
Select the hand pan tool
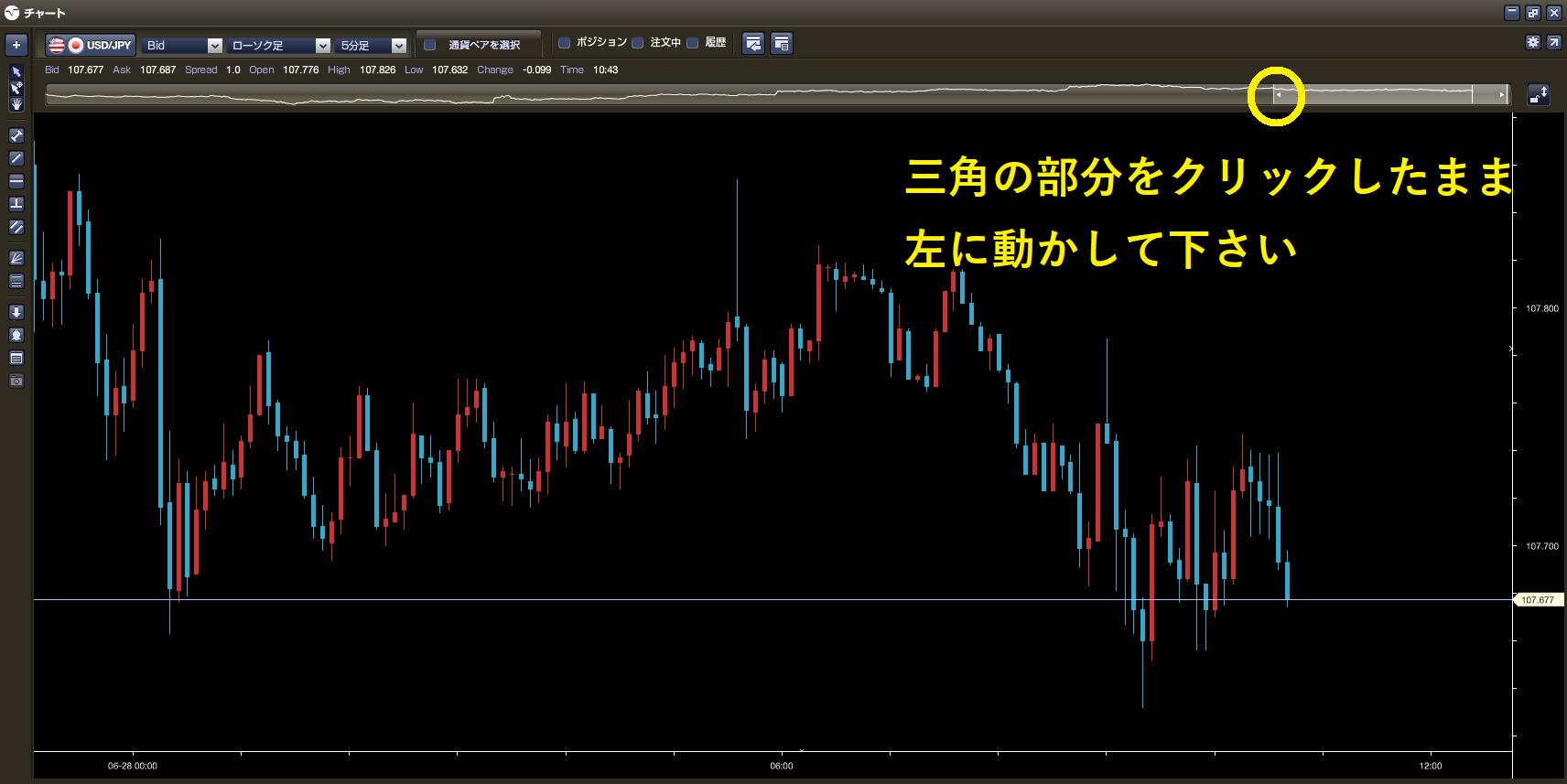point(16,104)
